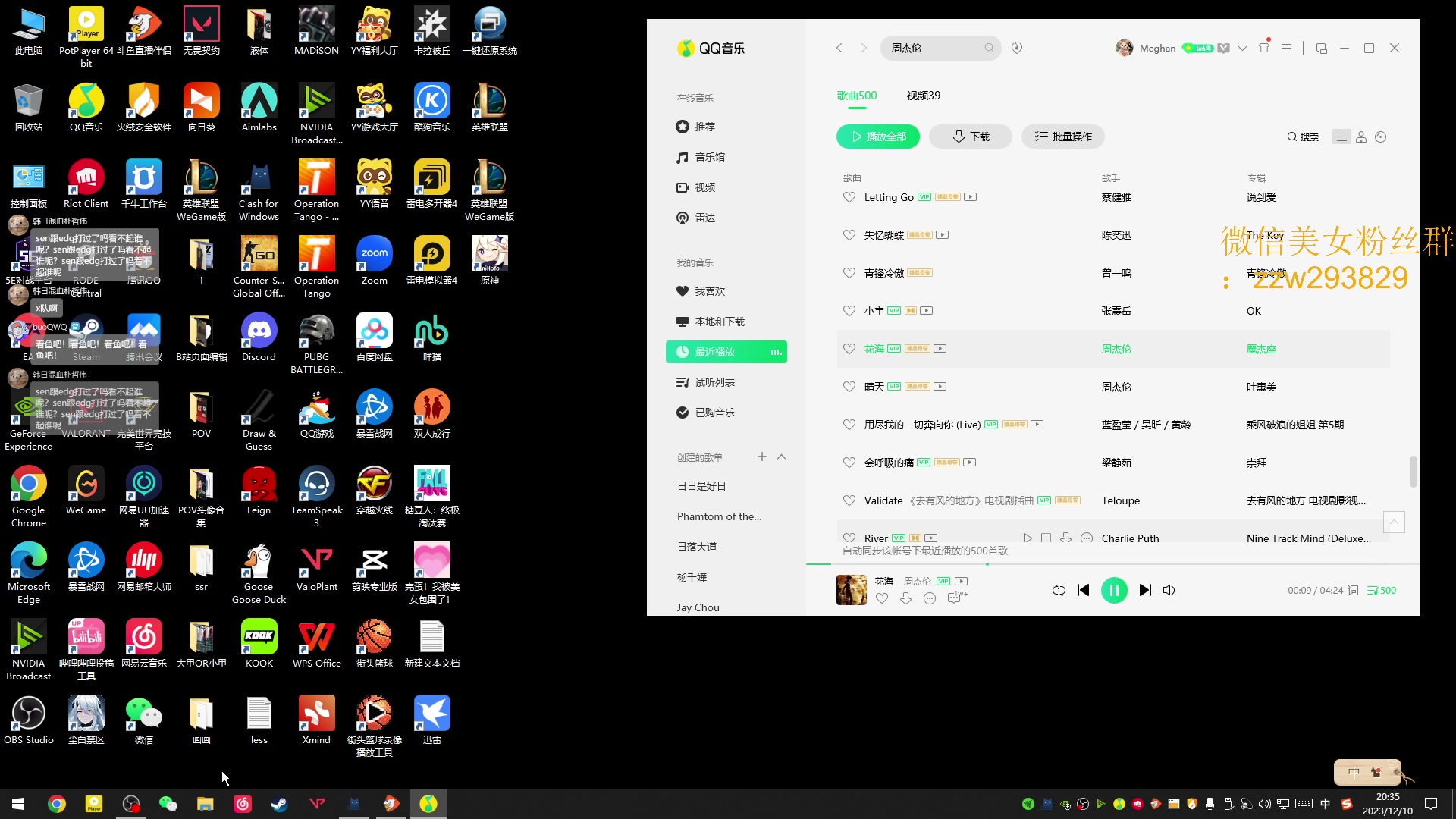1456x819 pixels.
Task: Switch to mini player mode icon
Action: pyautogui.click(x=1322, y=48)
